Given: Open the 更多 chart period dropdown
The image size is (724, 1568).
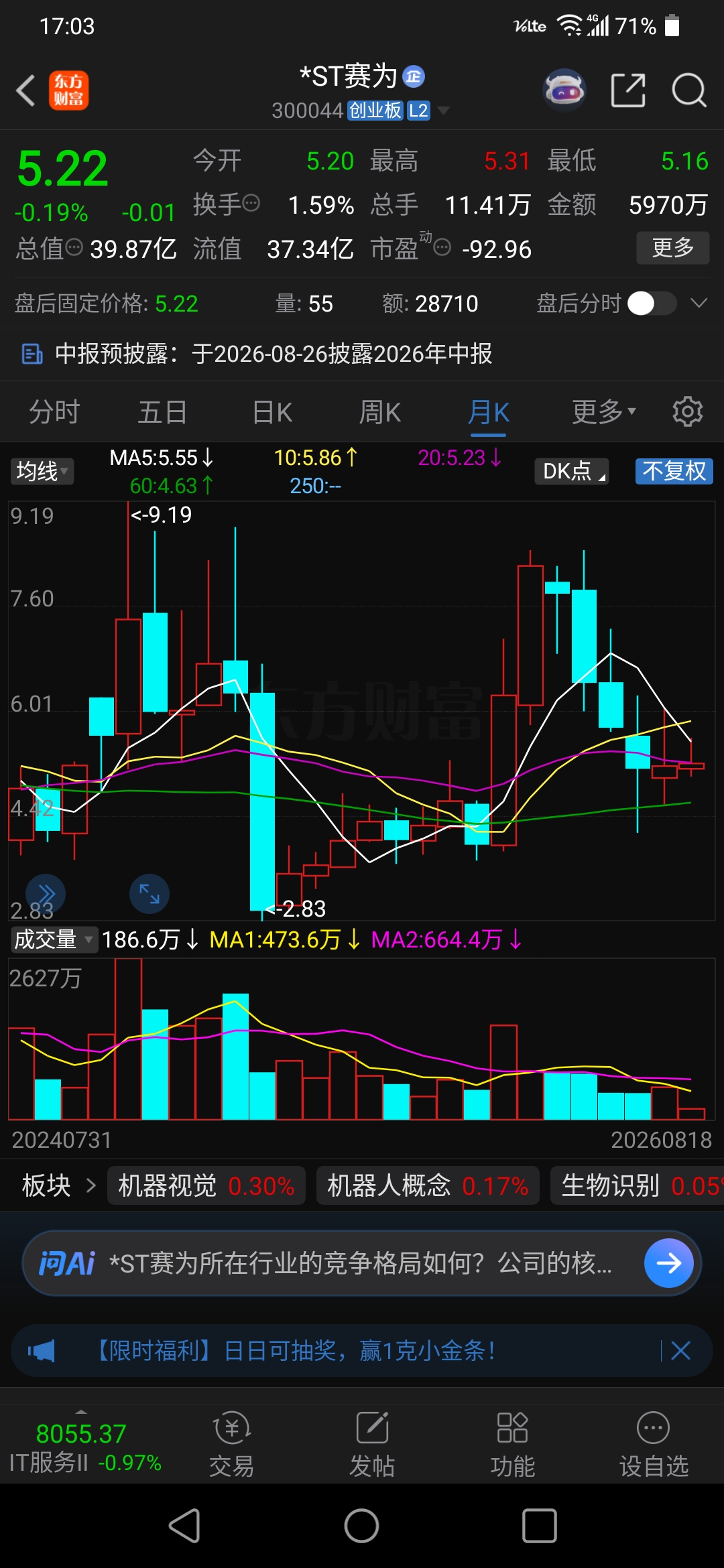Looking at the screenshot, I should tap(603, 411).
